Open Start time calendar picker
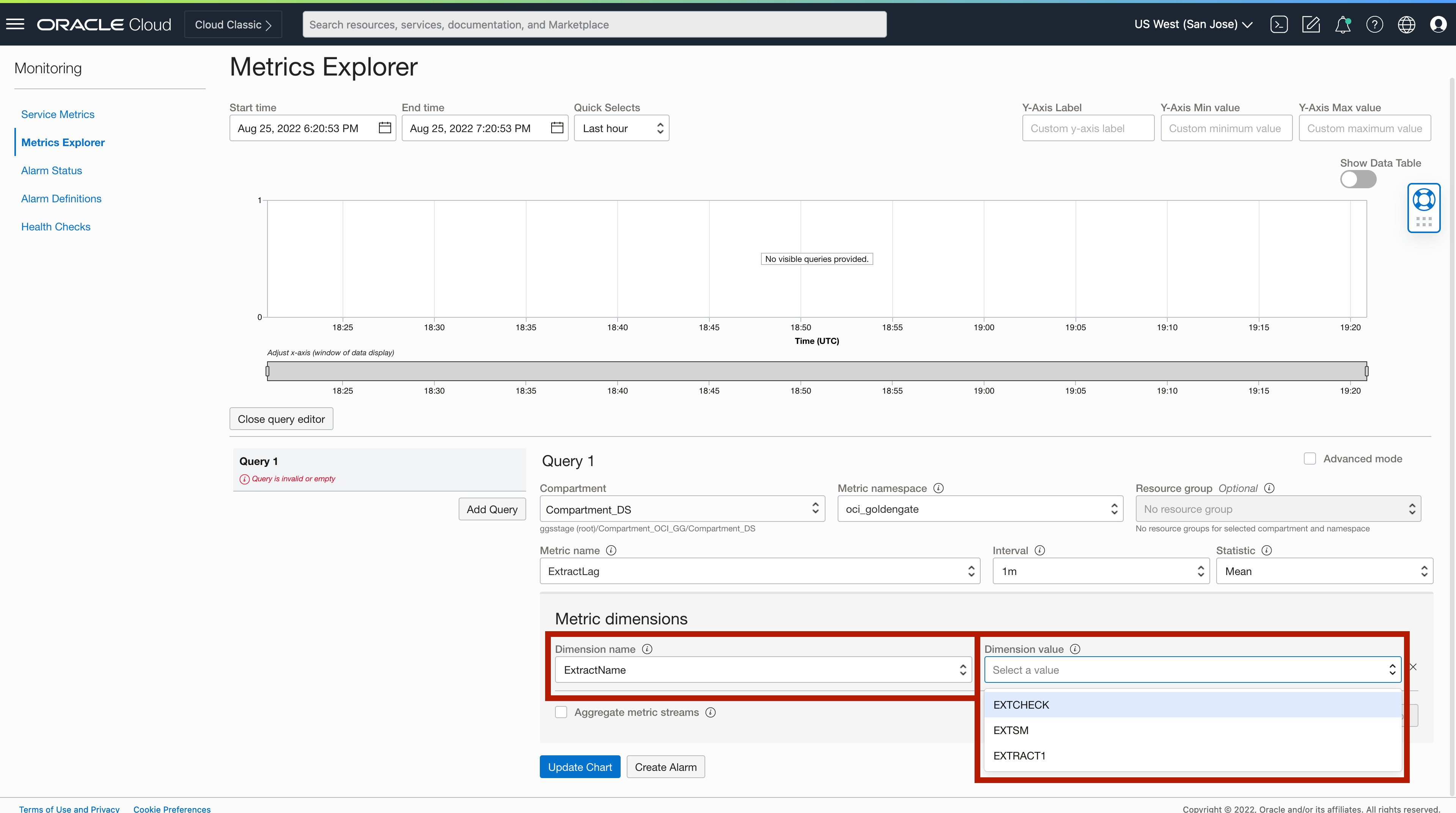The width and height of the screenshot is (1456, 813). [x=385, y=128]
